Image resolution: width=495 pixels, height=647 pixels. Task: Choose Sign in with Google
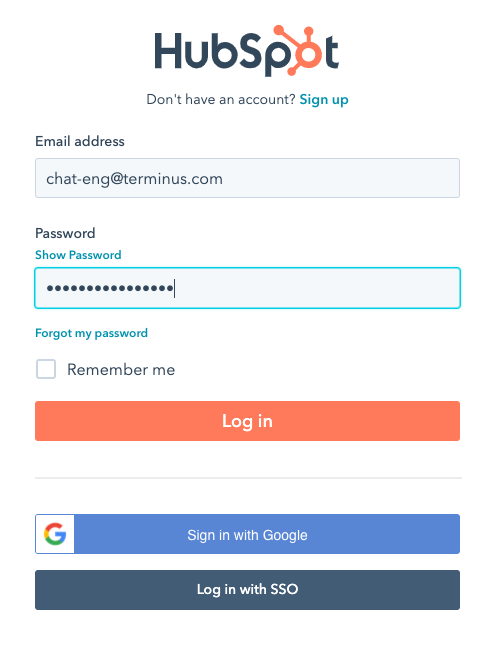(x=248, y=534)
